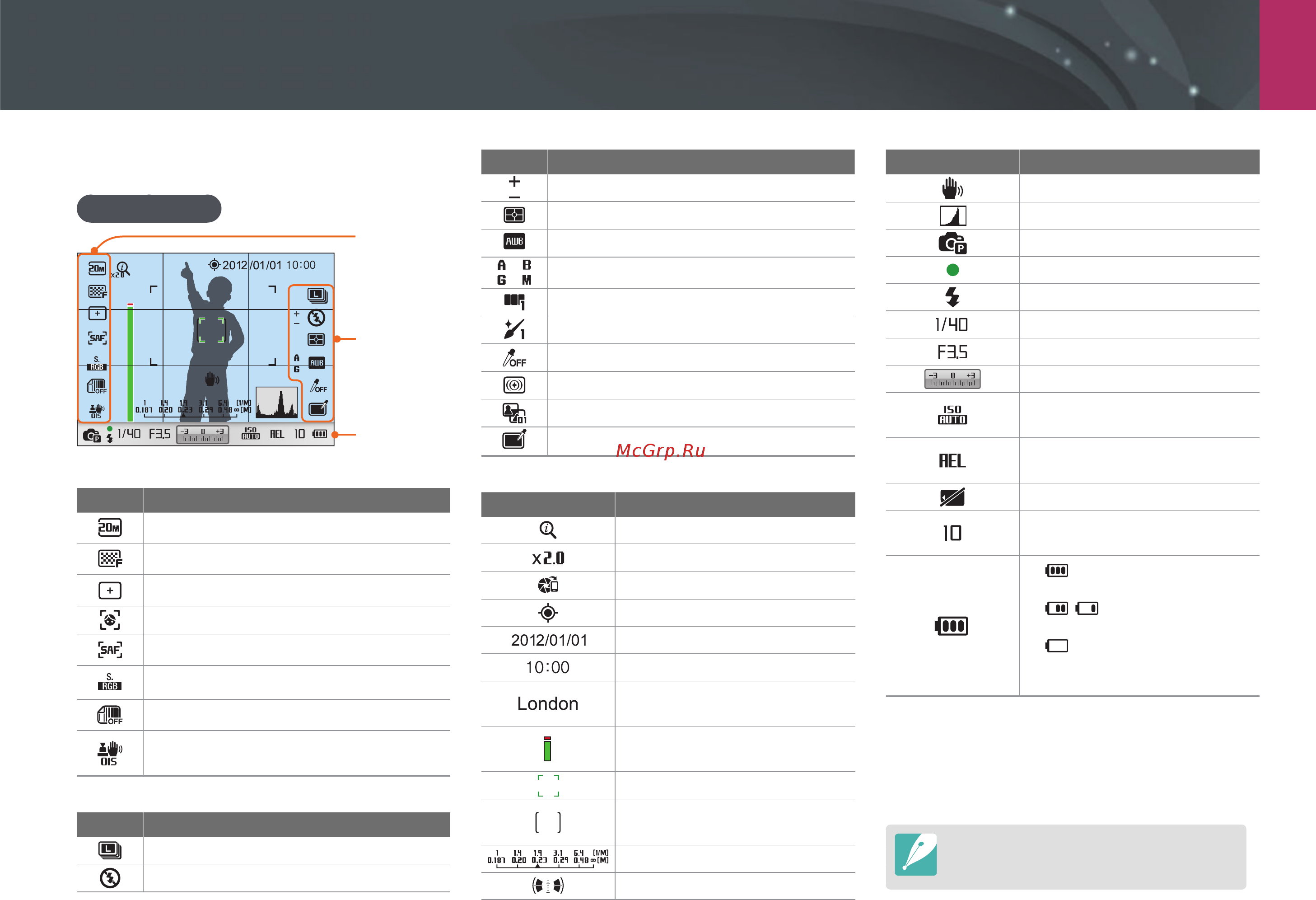The height and width of the screenshot is (900, 1316).
Task: Click the camera display preview image
Action: coord(205,349)
